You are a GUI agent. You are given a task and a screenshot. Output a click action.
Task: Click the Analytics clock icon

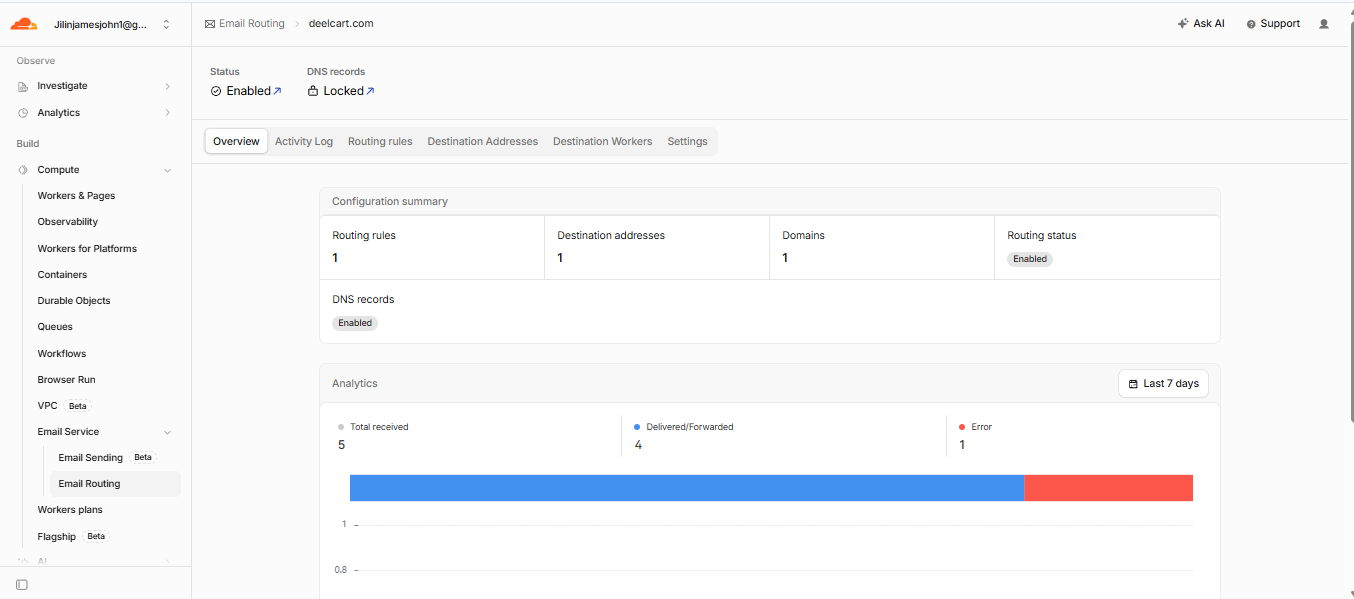(x=23, y=113)
